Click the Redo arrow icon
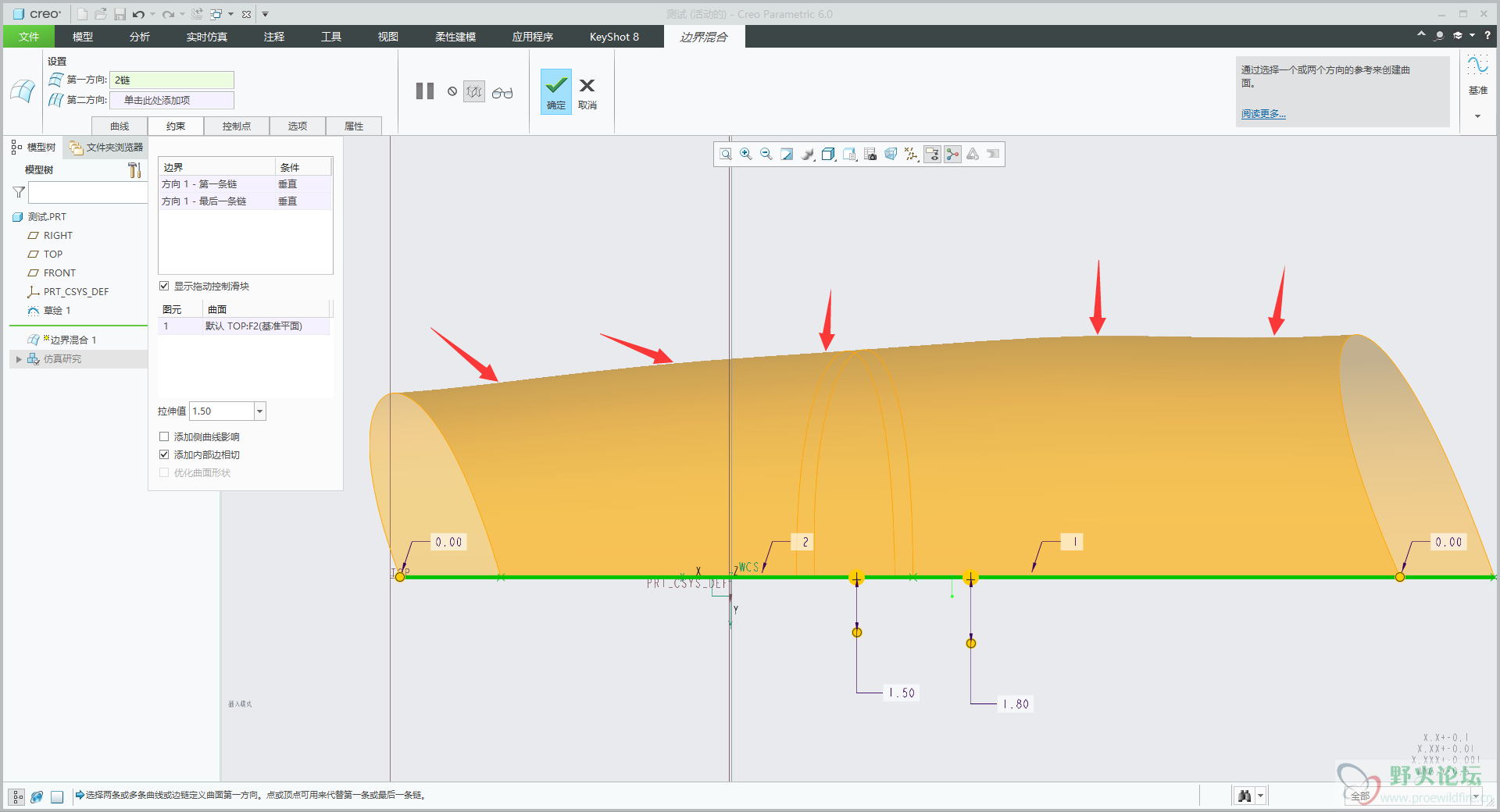This screenshot has width=1500, height=812. (x=168, y=14)
